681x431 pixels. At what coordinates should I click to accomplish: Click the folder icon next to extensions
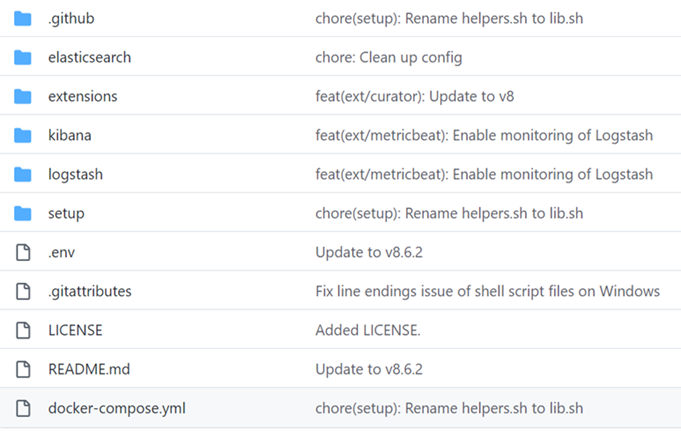coord(23,97)
